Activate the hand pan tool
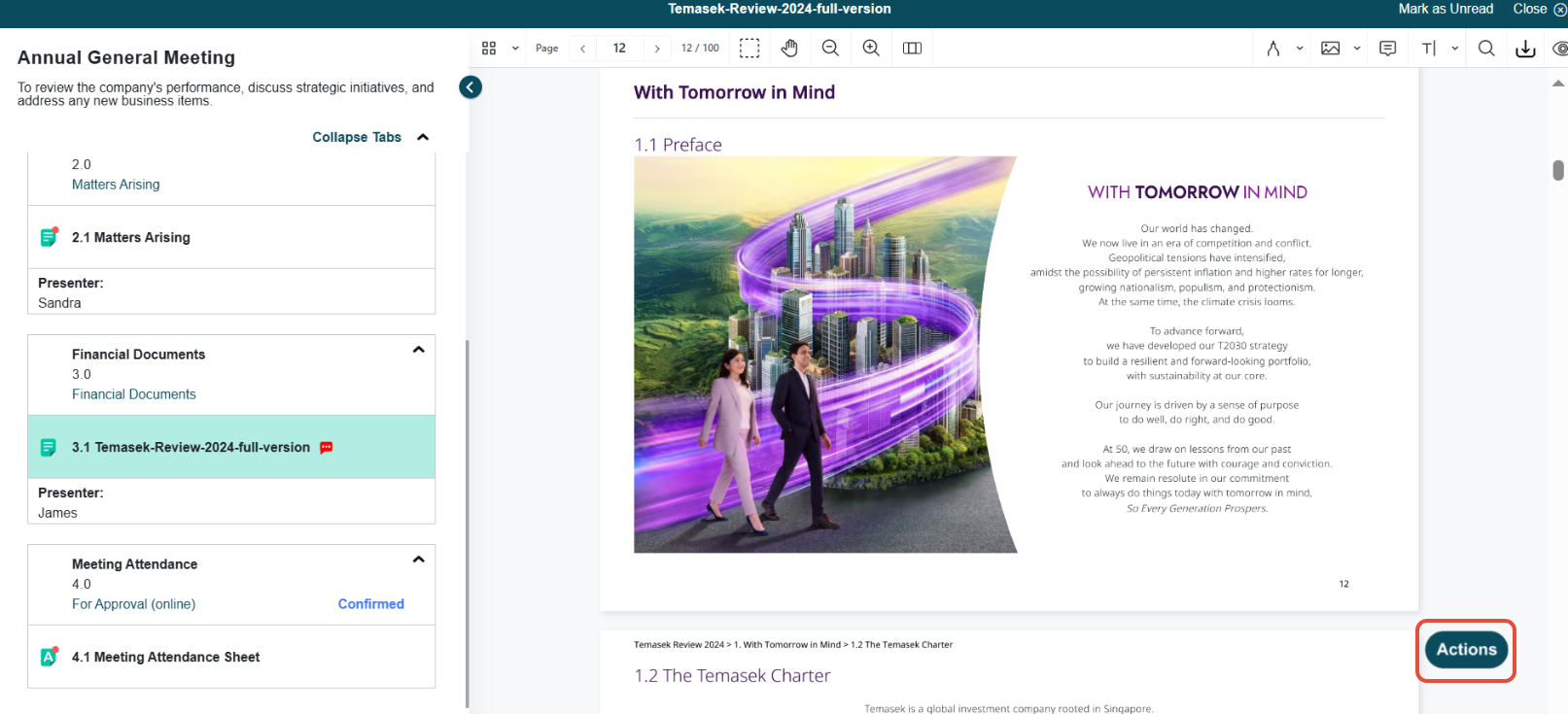This screenshot has width=1568, height=714. 789,48
